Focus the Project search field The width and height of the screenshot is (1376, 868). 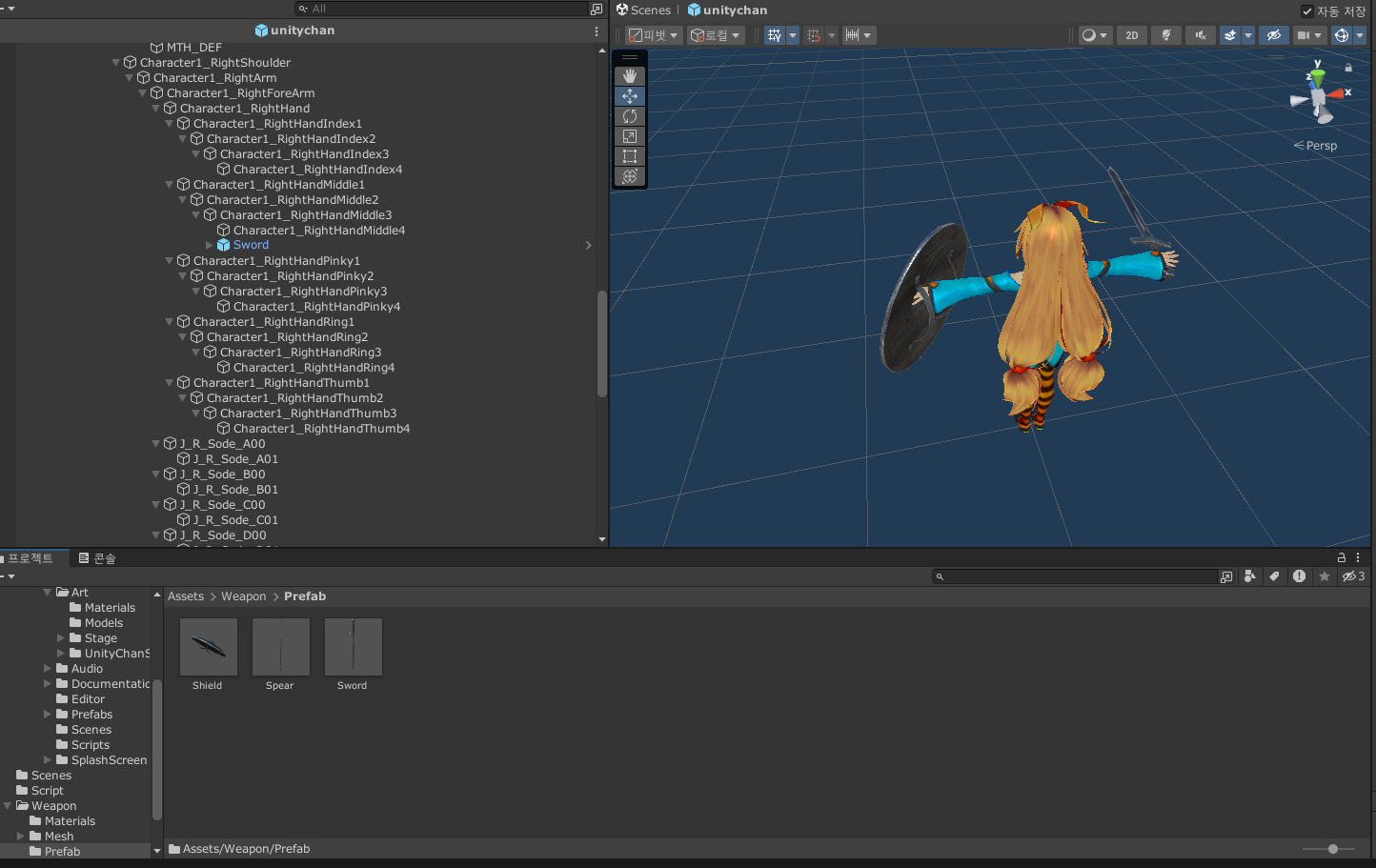click(x=1075, y=576)
